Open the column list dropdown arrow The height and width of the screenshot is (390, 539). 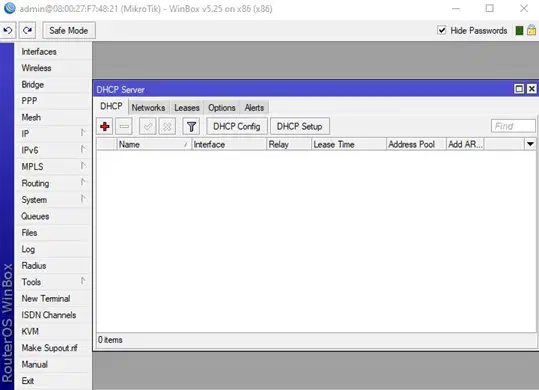(530, 144)
